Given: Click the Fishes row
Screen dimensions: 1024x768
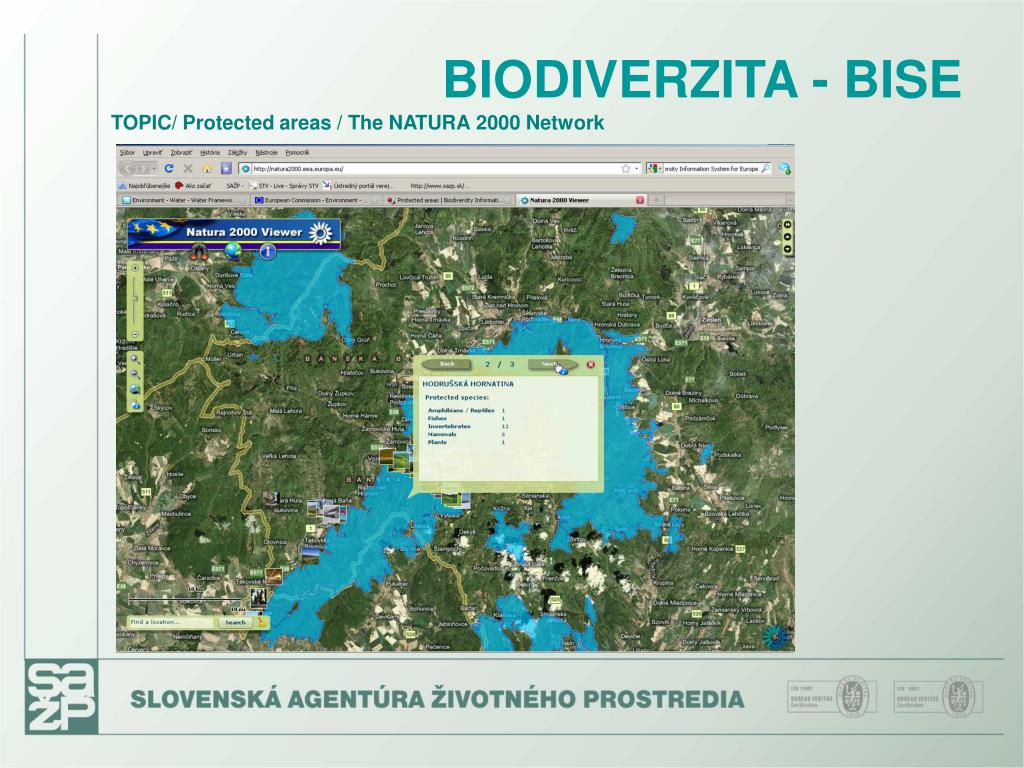Looking at the screenshot, I should coord(466,419).
